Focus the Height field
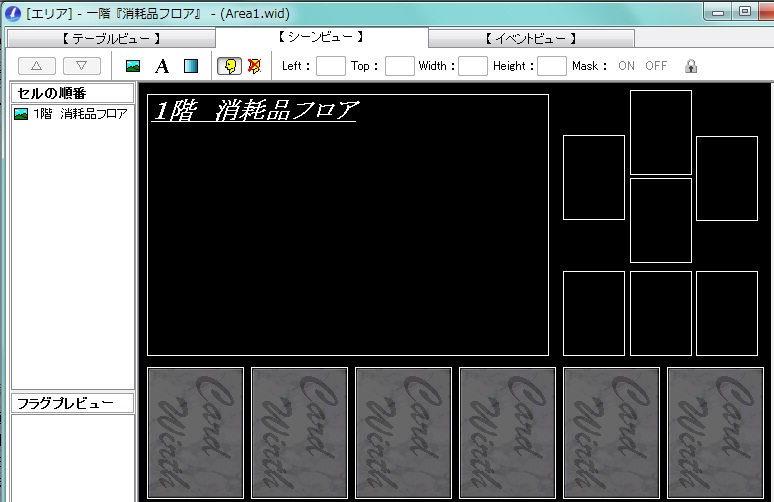Image resolution: width=774 pixels, height=502 pixels. tap(551, 66)
